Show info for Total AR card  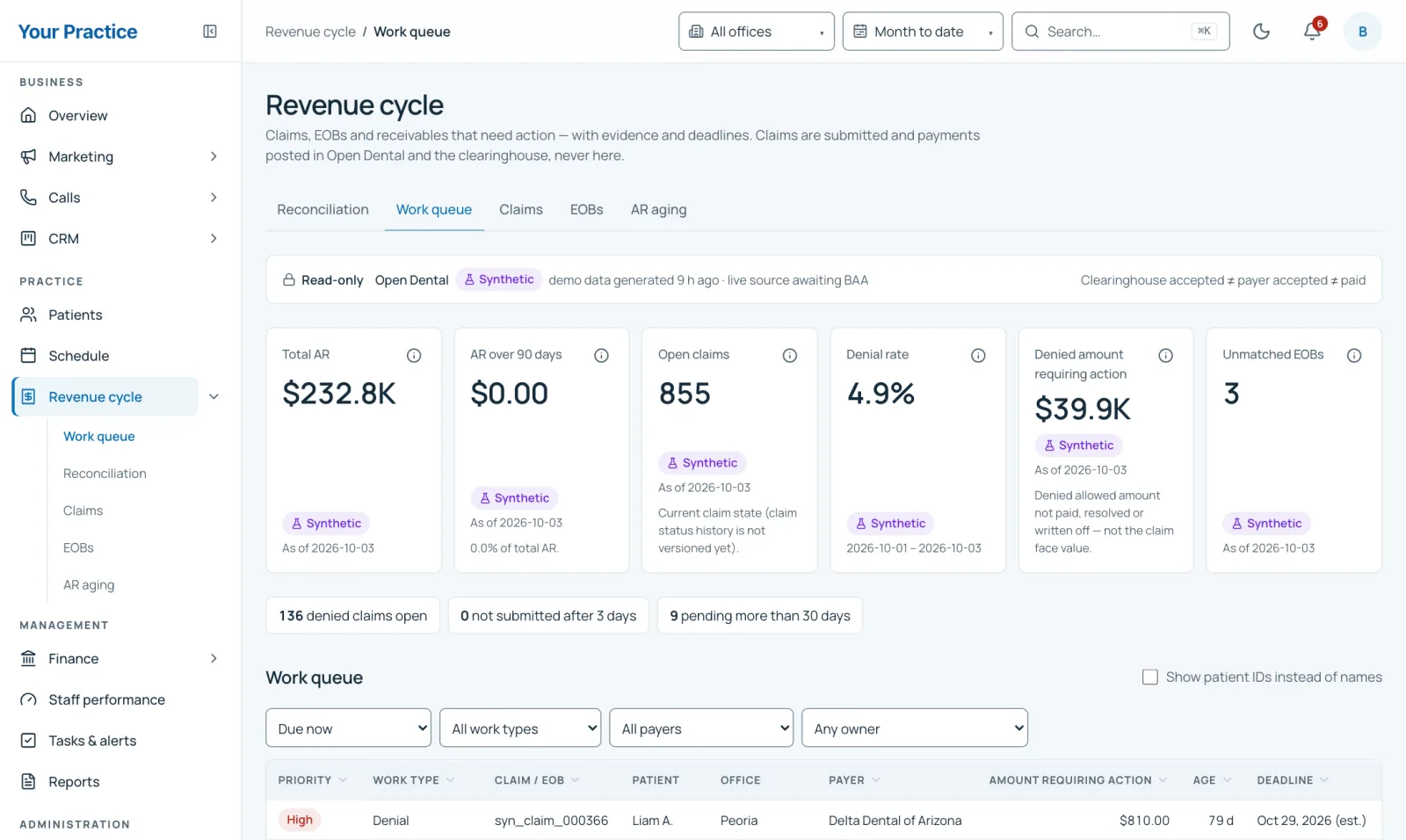[414, 356]
